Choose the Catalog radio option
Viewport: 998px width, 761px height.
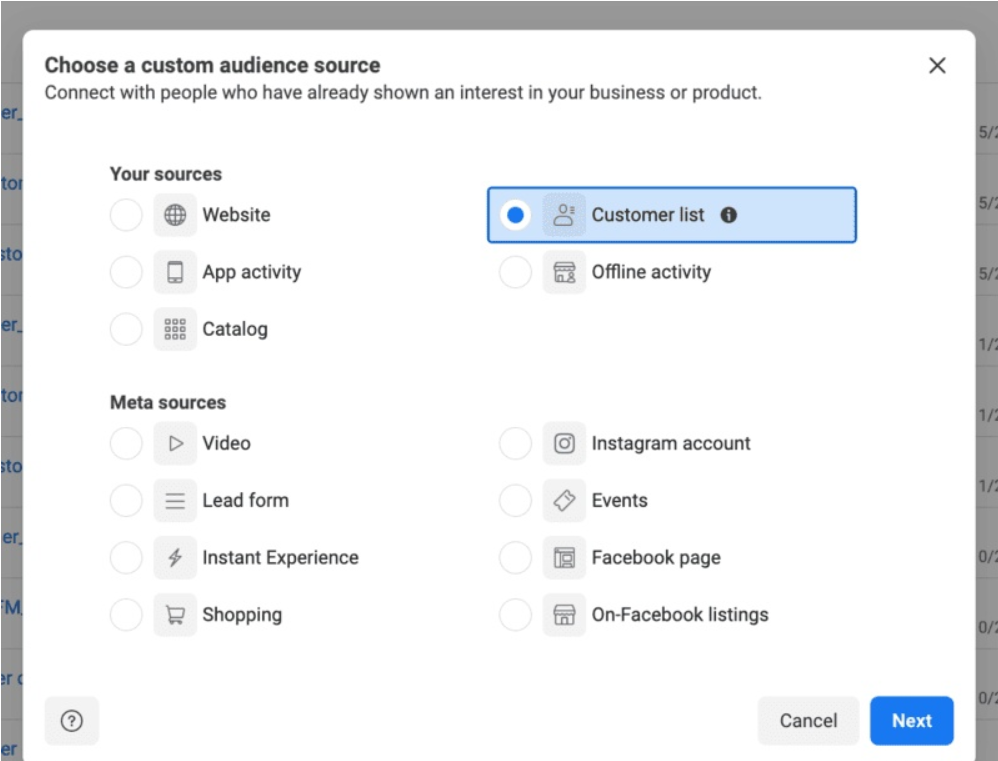[126, 329]
